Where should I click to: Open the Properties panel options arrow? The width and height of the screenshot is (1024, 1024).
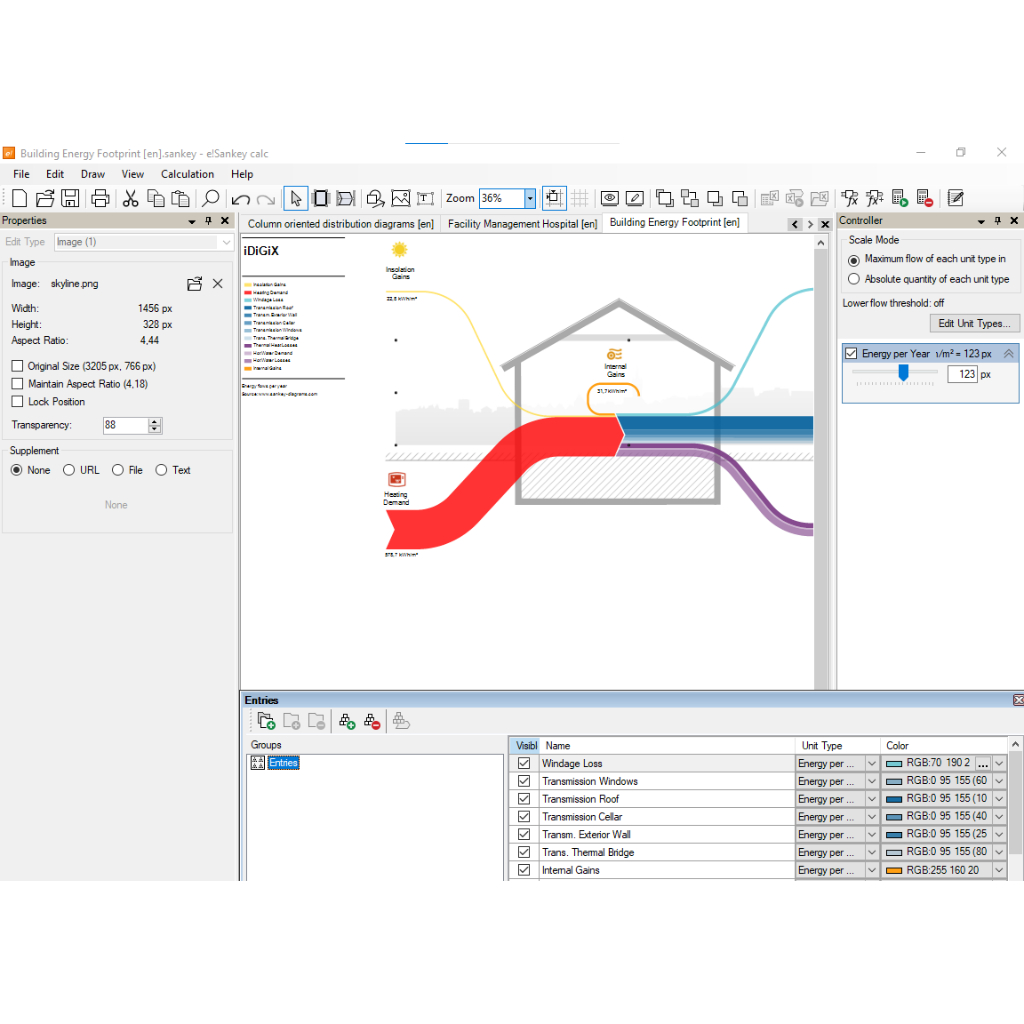pos(192,221)
